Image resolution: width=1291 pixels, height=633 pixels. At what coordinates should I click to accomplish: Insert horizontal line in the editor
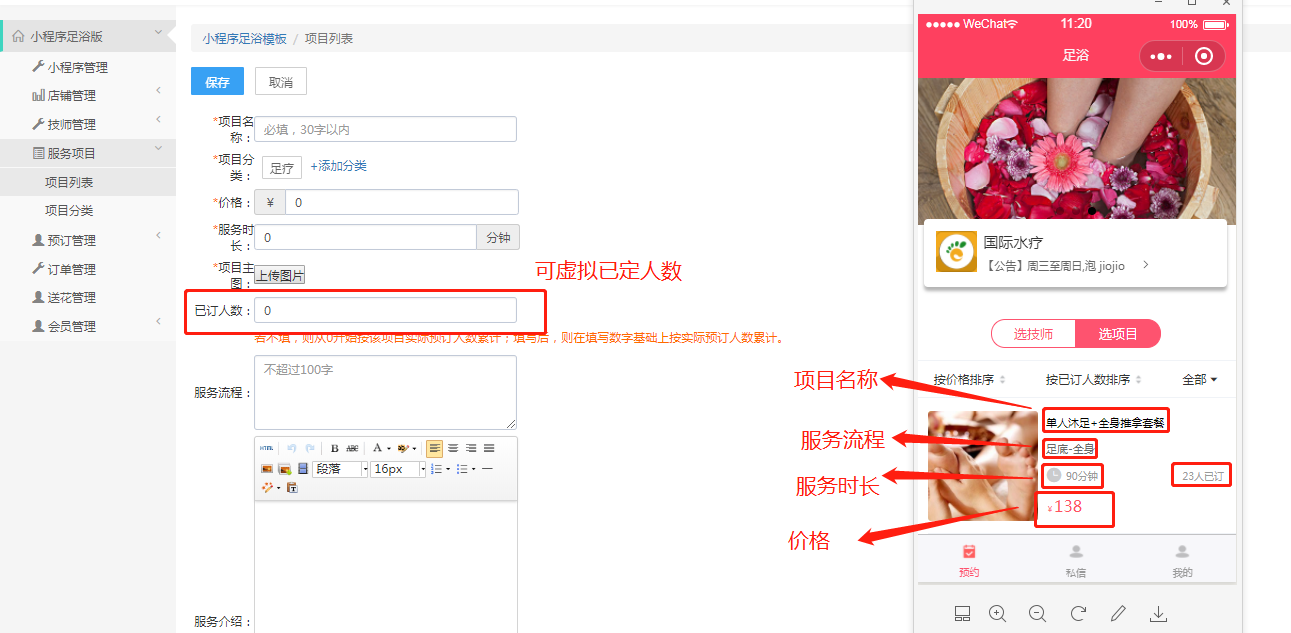click(487, 469)
